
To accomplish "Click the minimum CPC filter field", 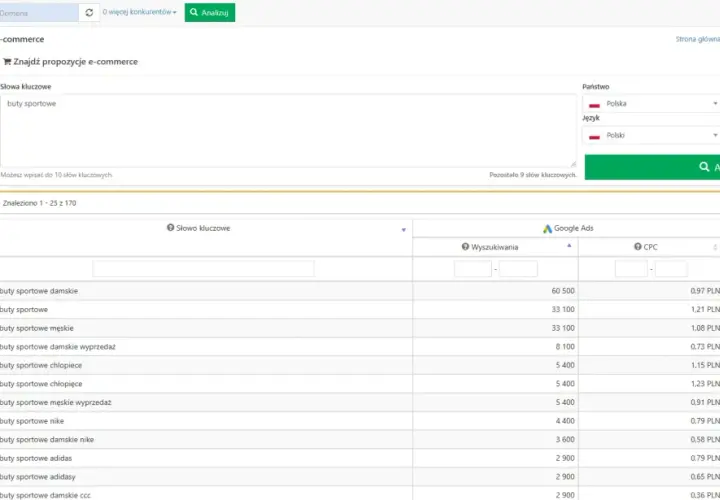I will [631, 269].
